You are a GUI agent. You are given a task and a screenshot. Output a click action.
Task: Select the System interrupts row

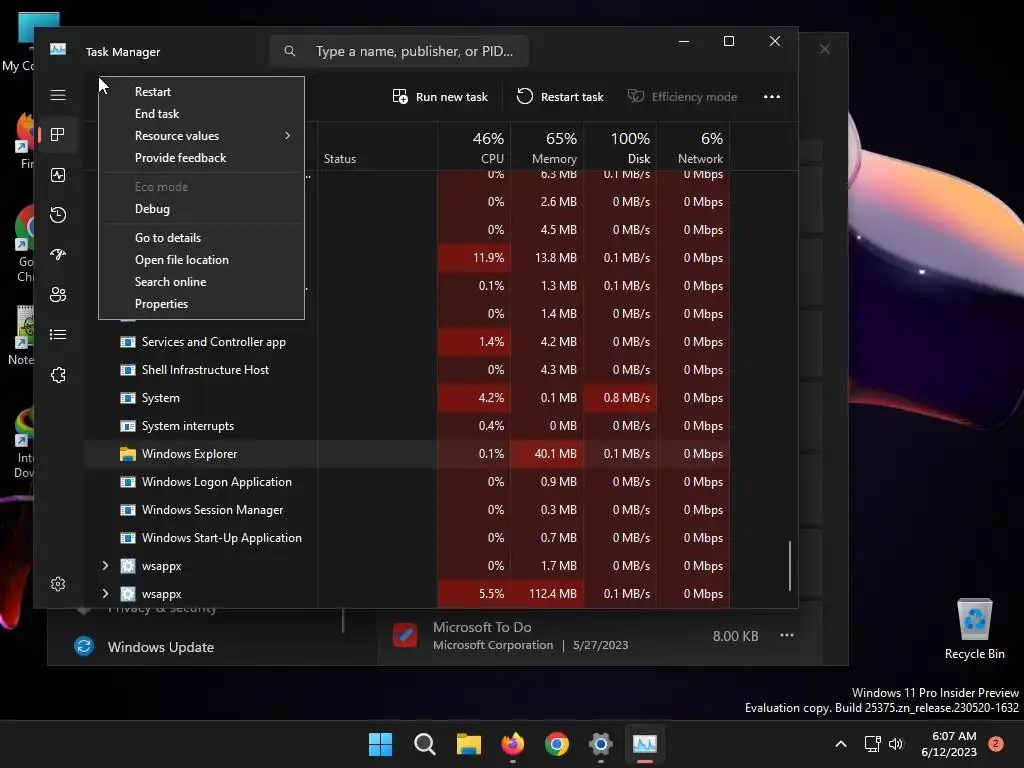pyautogui.click(x=408, y=426)
